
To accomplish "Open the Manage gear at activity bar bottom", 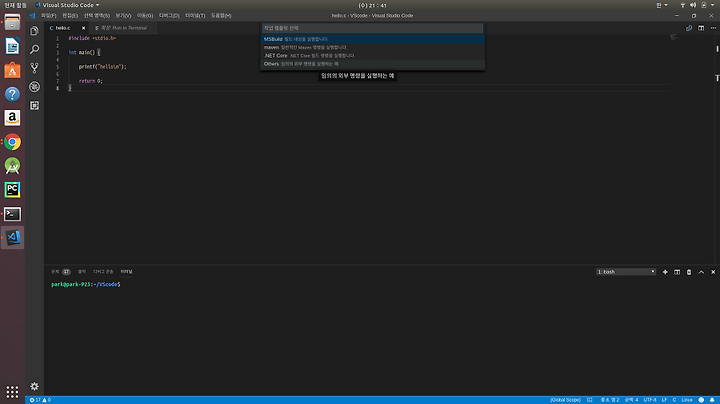I will 34,387.
